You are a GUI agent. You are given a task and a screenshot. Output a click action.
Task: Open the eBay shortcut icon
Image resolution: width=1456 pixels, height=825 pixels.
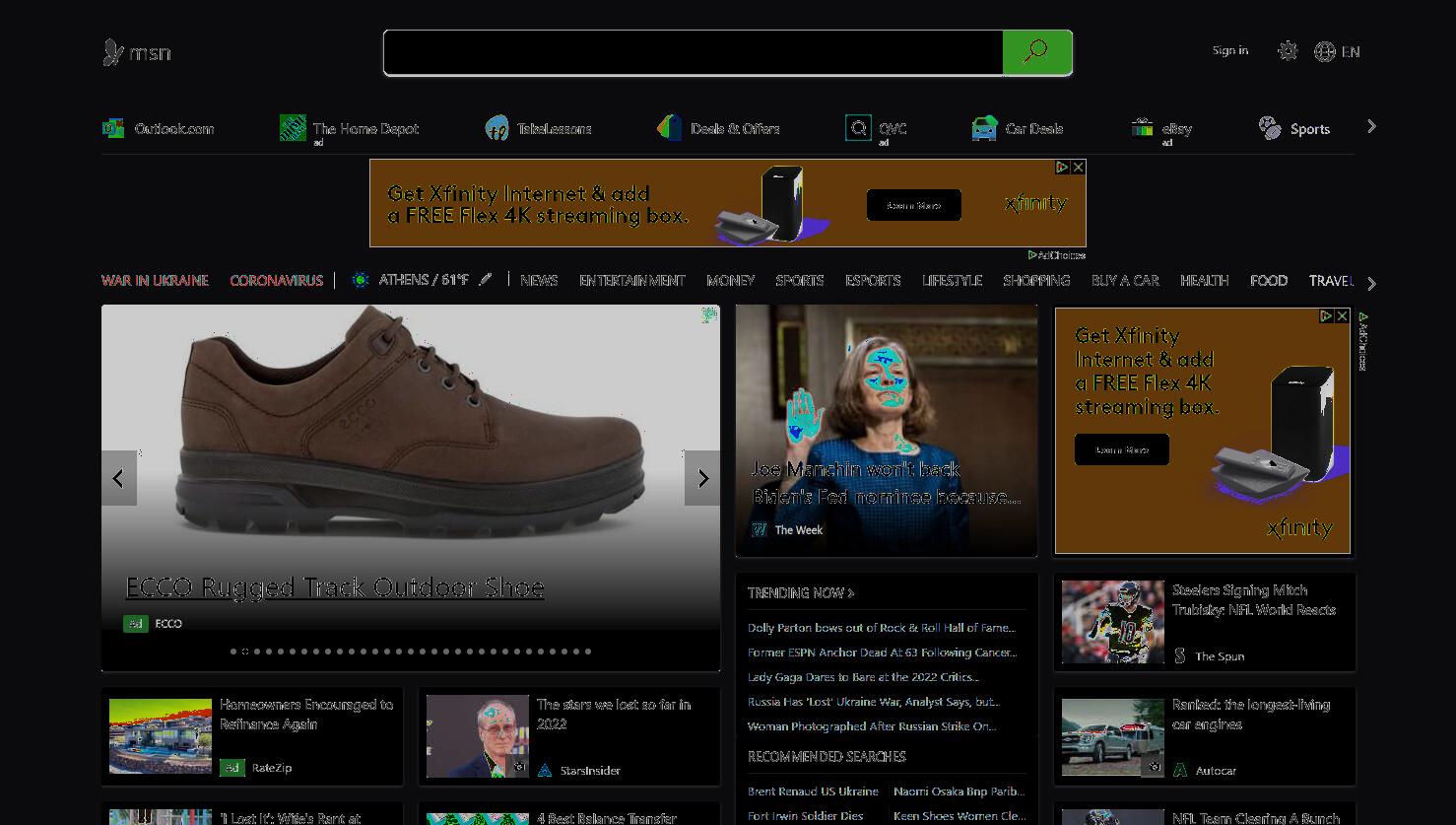(x=1142, y=128)
